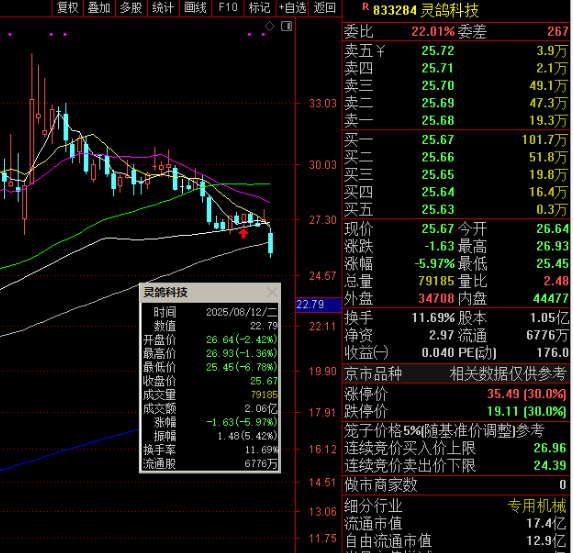Click the 买一 volume 101.7万
This screenshot has width=573, height=553.
(x=544, y=140)
